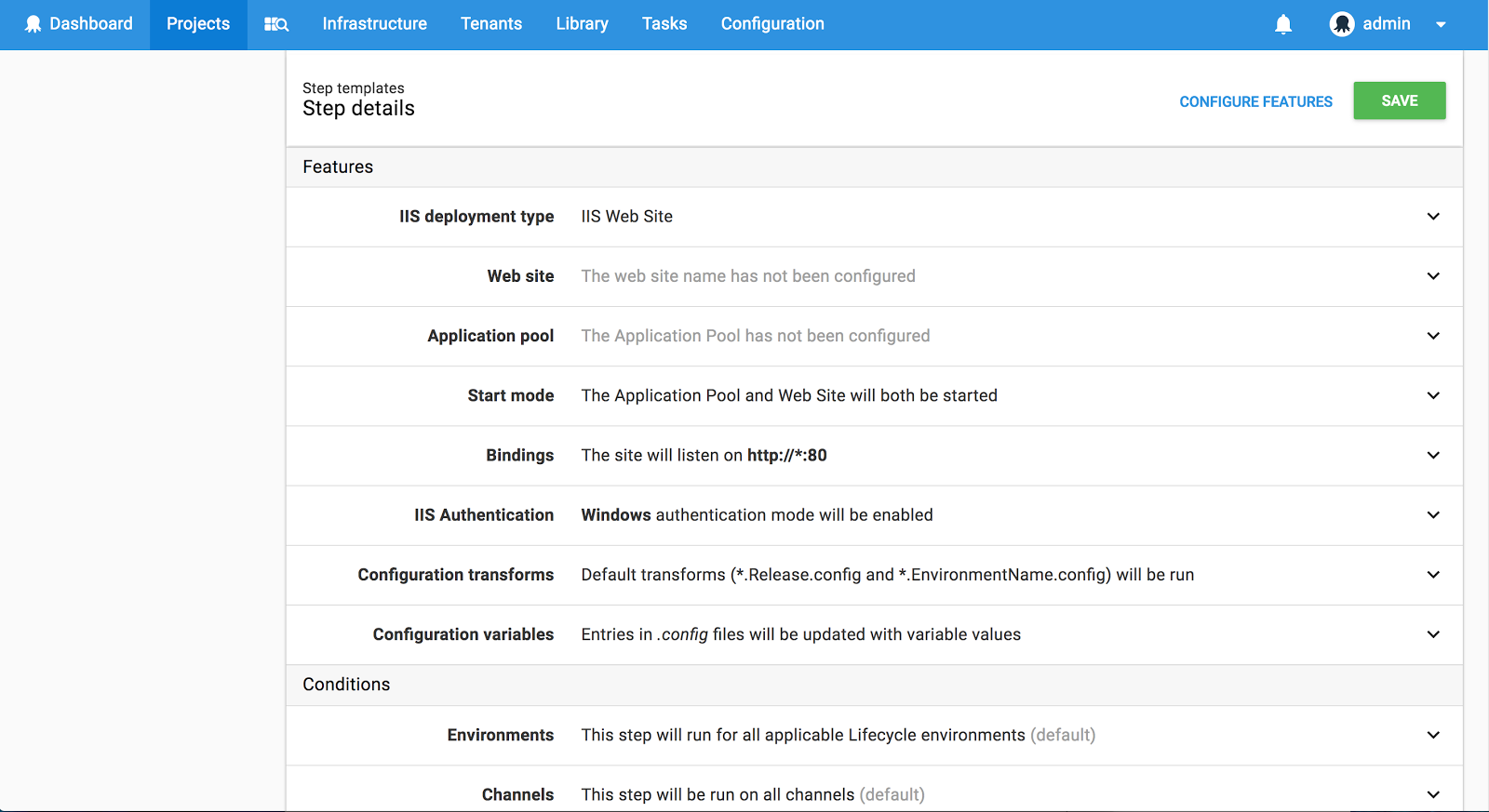Click the Lifecycle environments default text
The image size is (1489, 812).
(838, 735)
